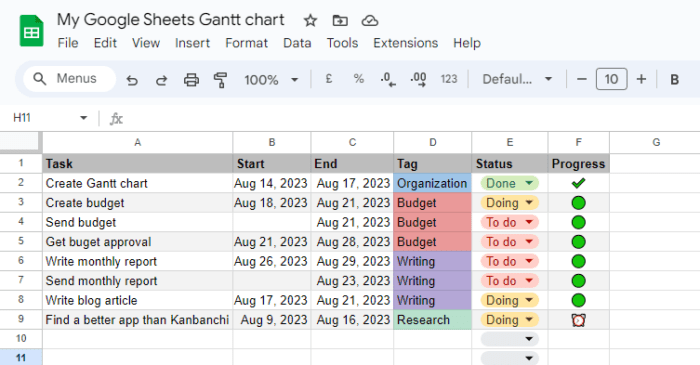Click the green circle for Send monthly report
The height and width of the screenshot is (365, 700).
578,281
